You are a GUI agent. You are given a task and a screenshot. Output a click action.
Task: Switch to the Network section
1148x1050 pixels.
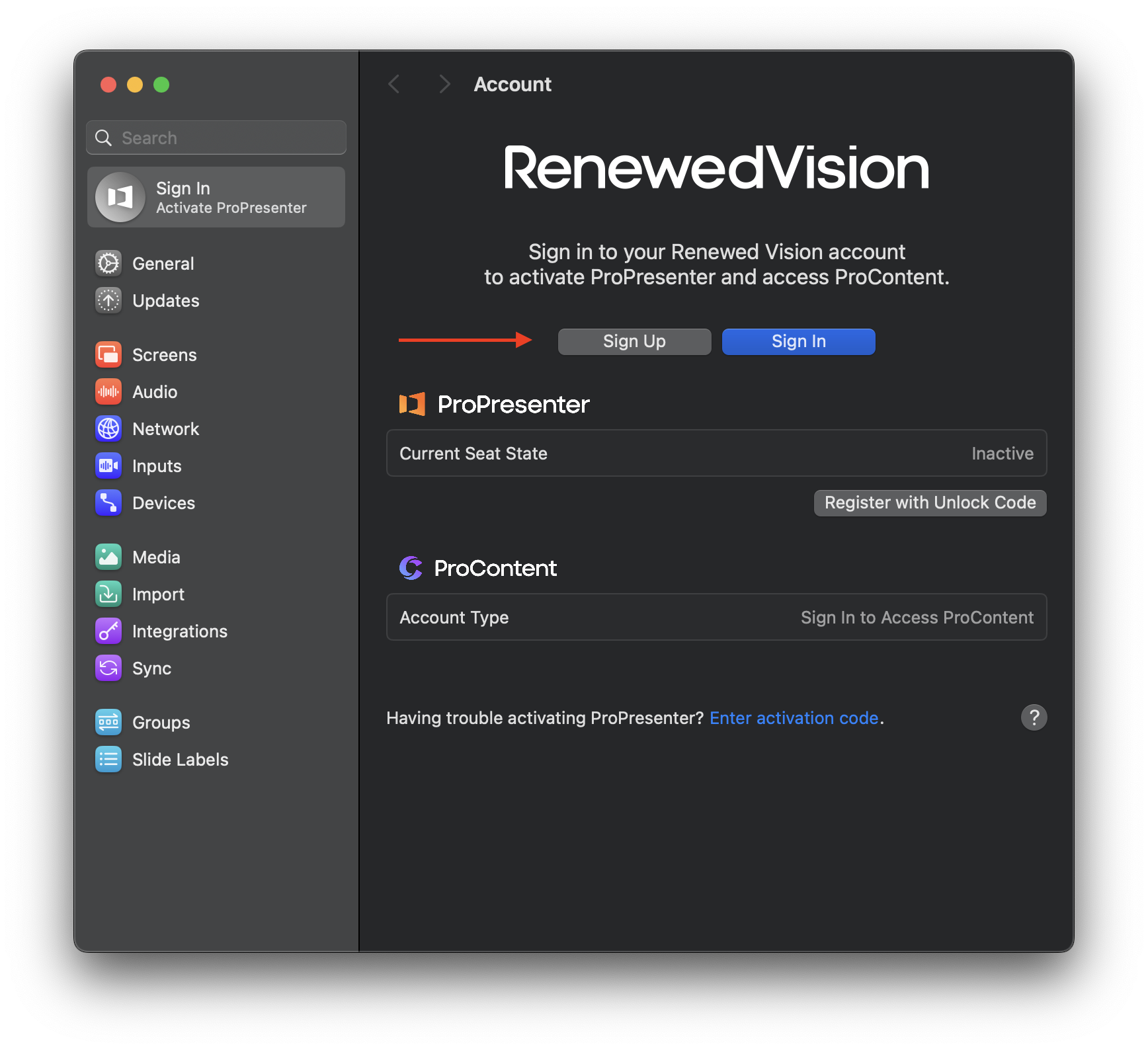(166, 429)
